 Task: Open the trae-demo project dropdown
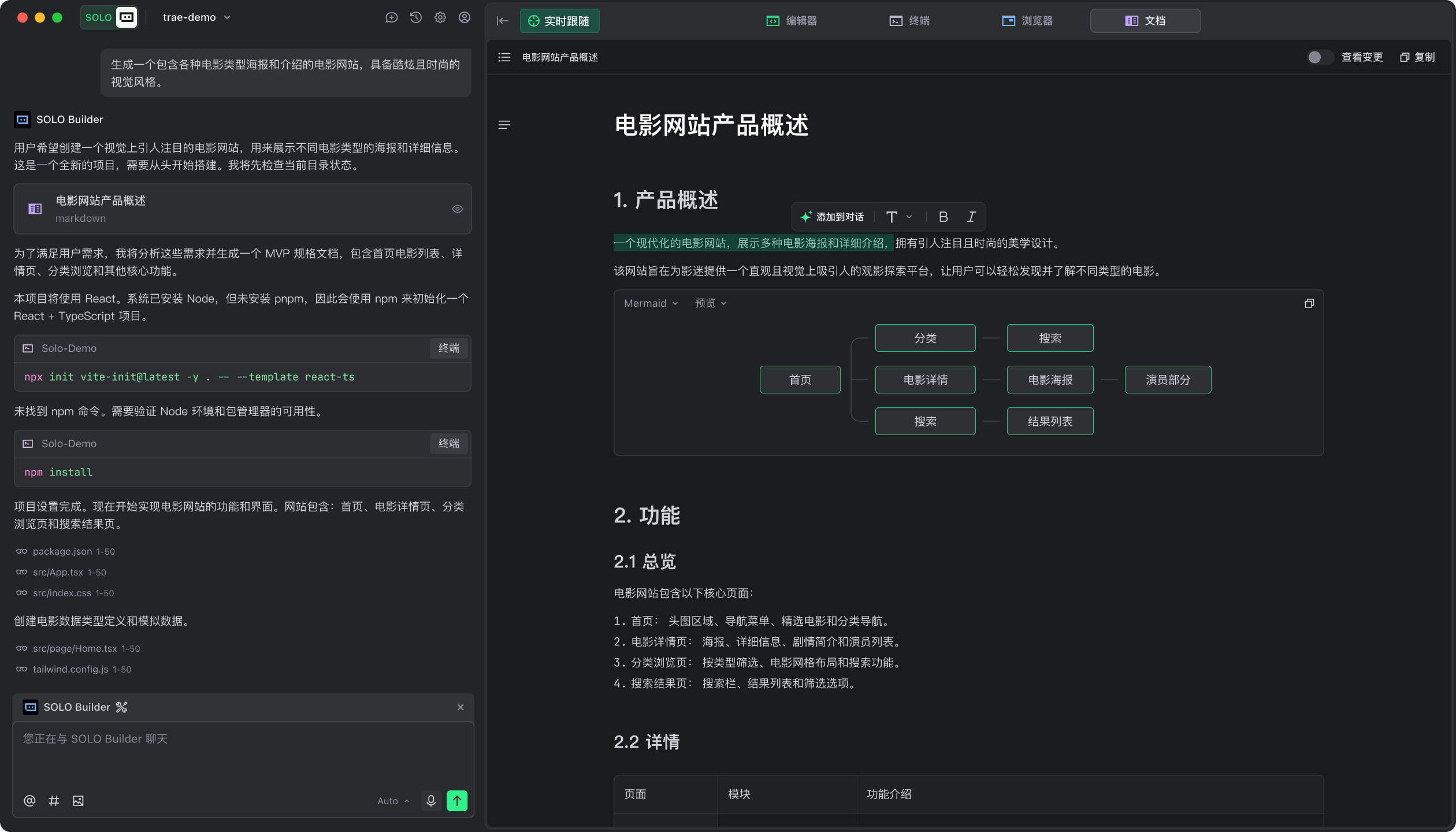196,17
